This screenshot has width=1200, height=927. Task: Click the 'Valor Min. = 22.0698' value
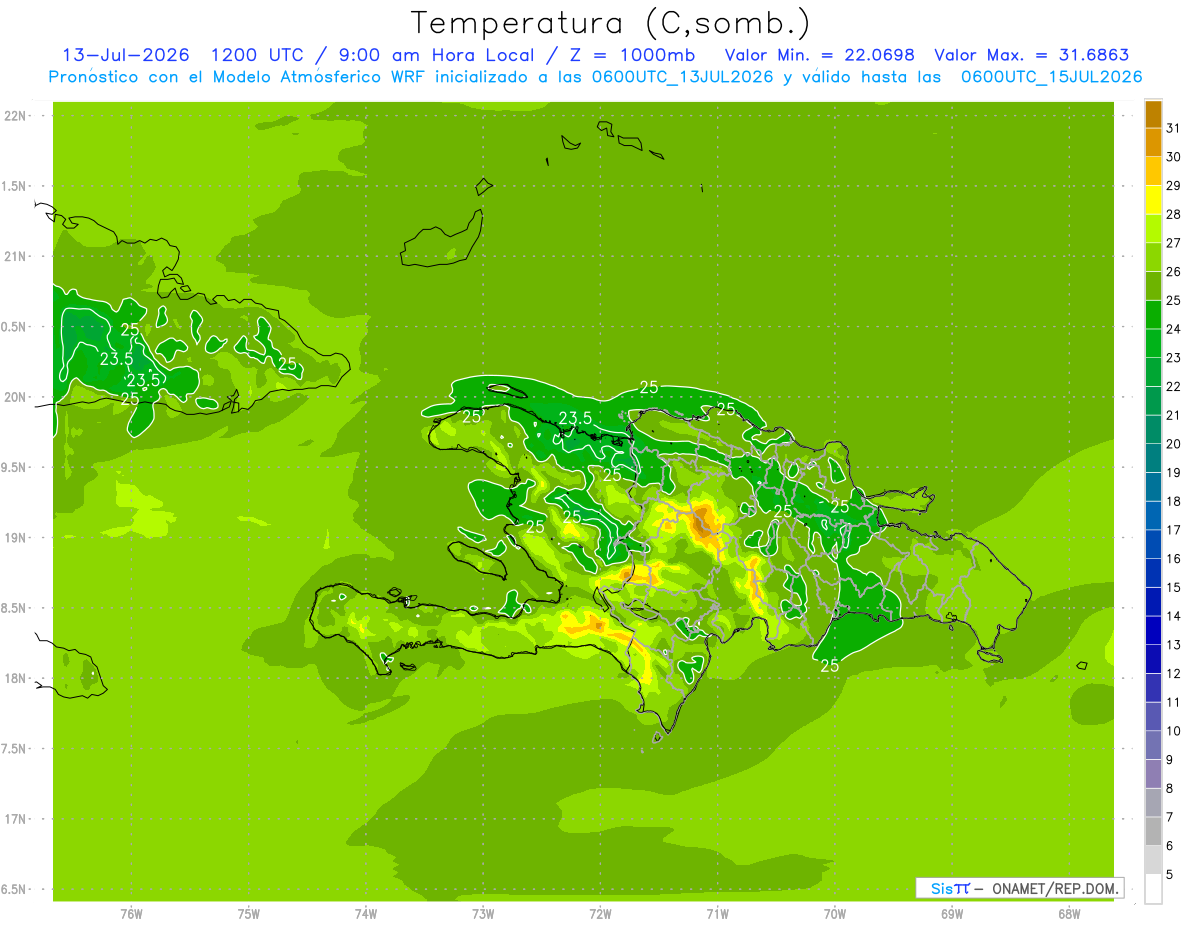click(820, 55)
